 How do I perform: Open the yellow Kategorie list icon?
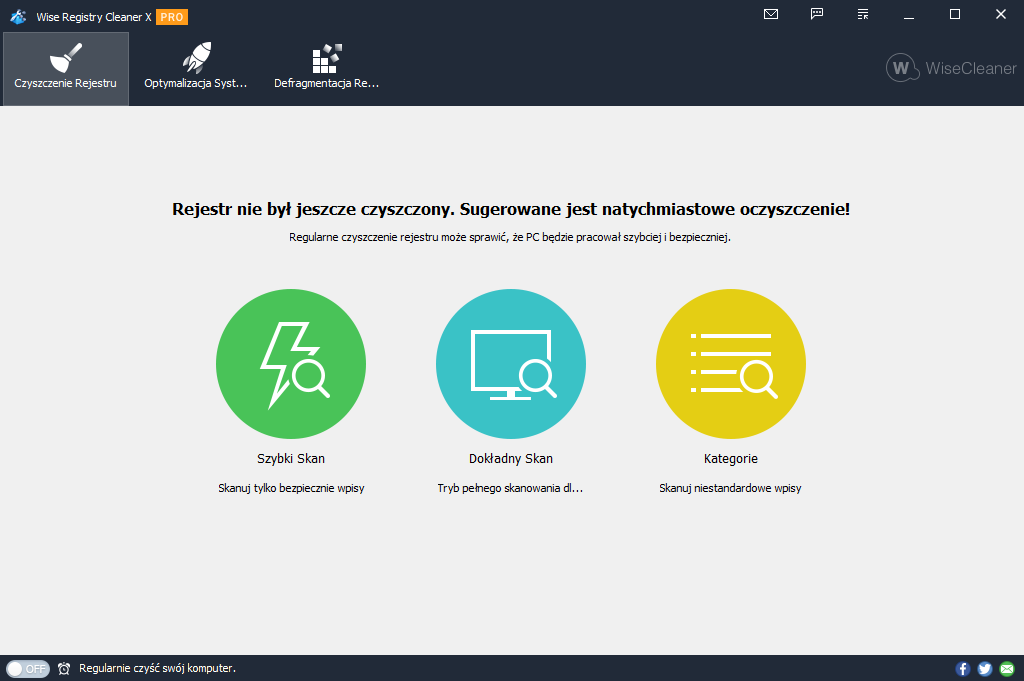(731, 364)
